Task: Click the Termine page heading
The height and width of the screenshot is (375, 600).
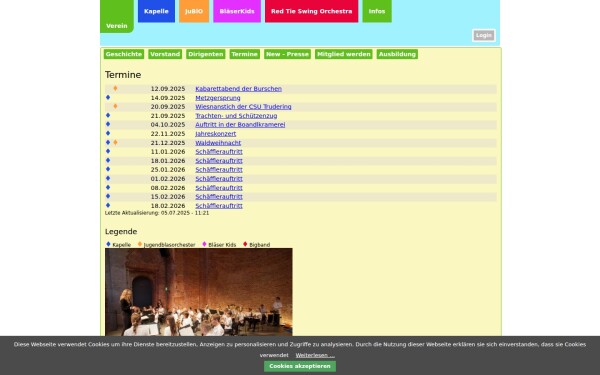Action: tap(123, 75)
